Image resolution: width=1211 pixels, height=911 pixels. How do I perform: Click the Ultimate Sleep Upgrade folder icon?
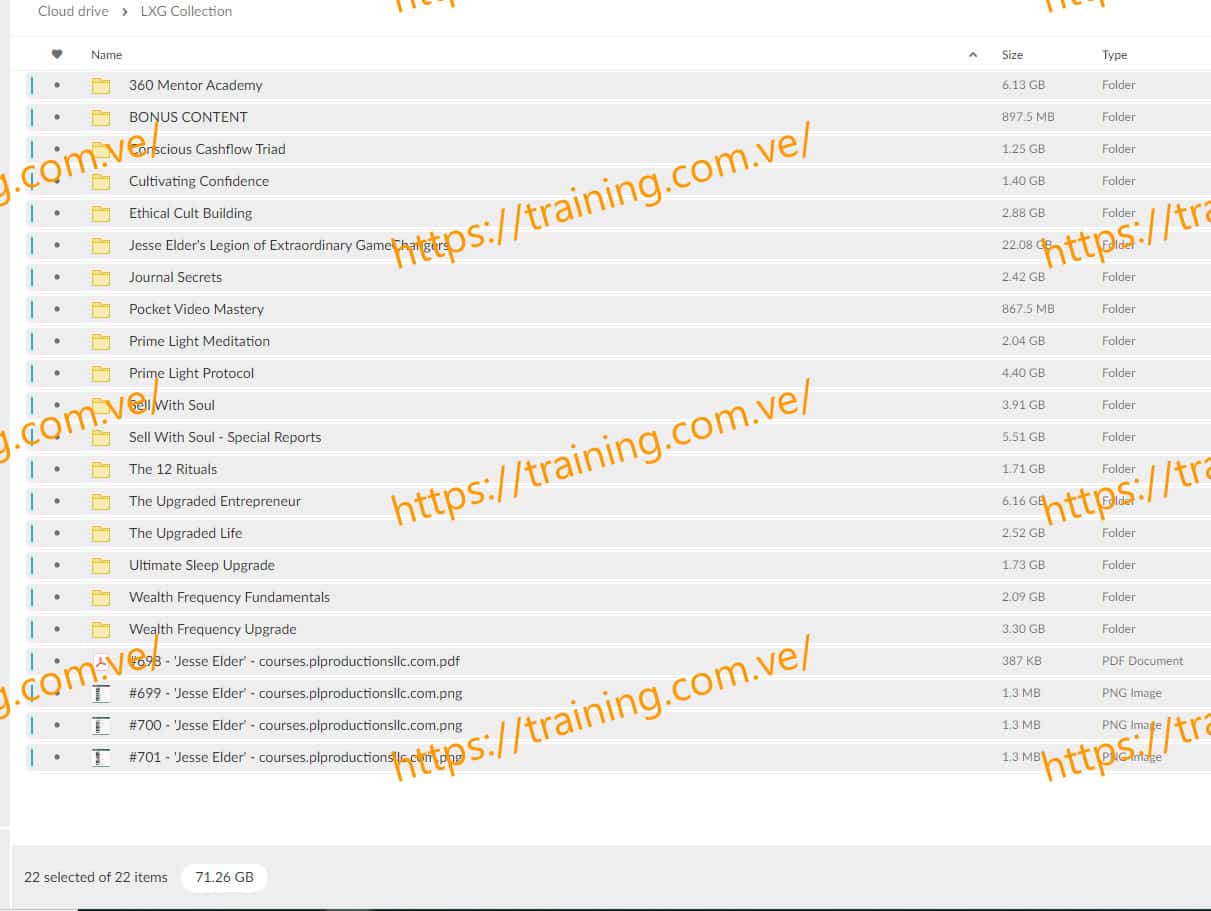101,566
